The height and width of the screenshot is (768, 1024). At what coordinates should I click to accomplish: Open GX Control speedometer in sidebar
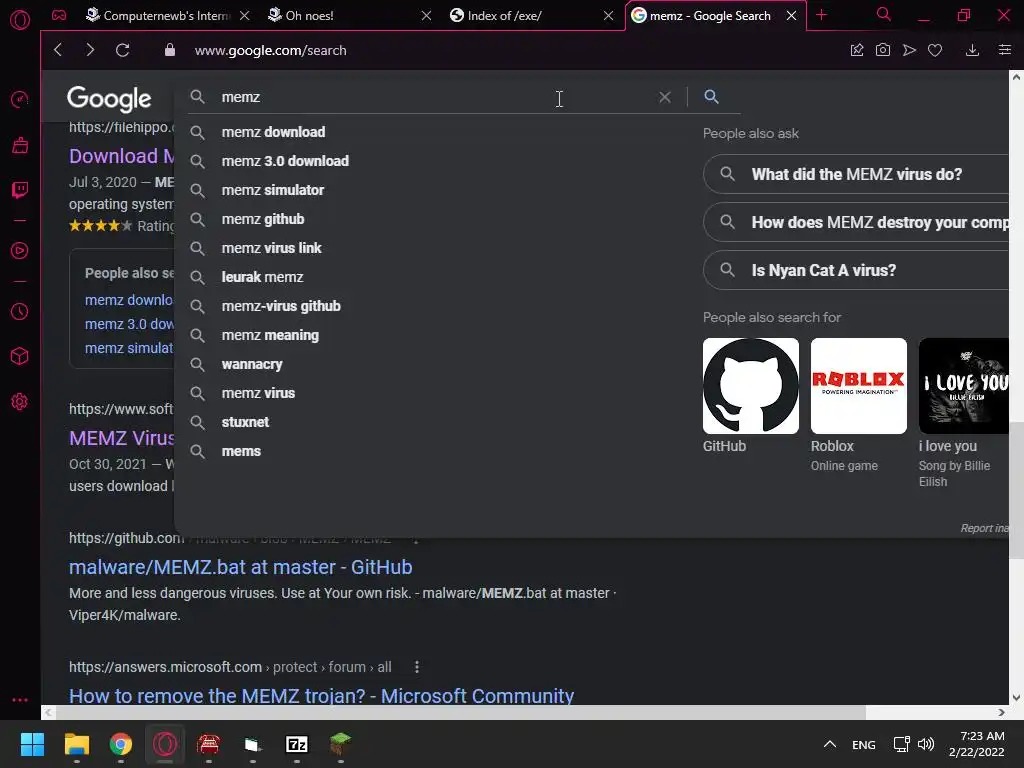pos(20,99)
